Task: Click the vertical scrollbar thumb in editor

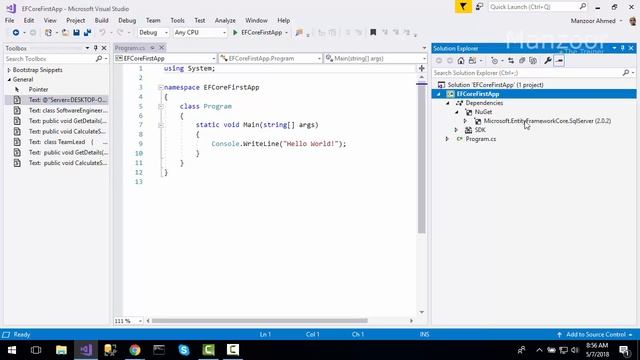Action: 421,159
